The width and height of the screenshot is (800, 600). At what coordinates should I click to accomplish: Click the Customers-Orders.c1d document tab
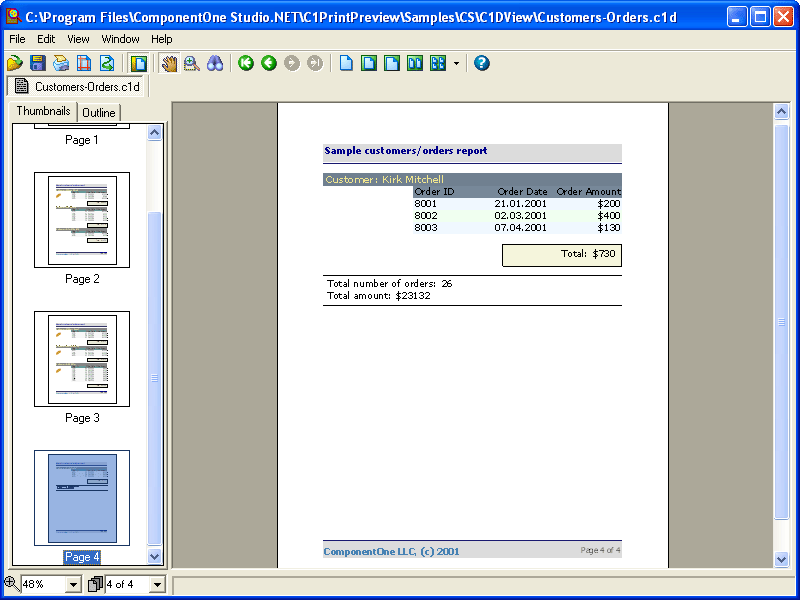(x=77, y=87)
